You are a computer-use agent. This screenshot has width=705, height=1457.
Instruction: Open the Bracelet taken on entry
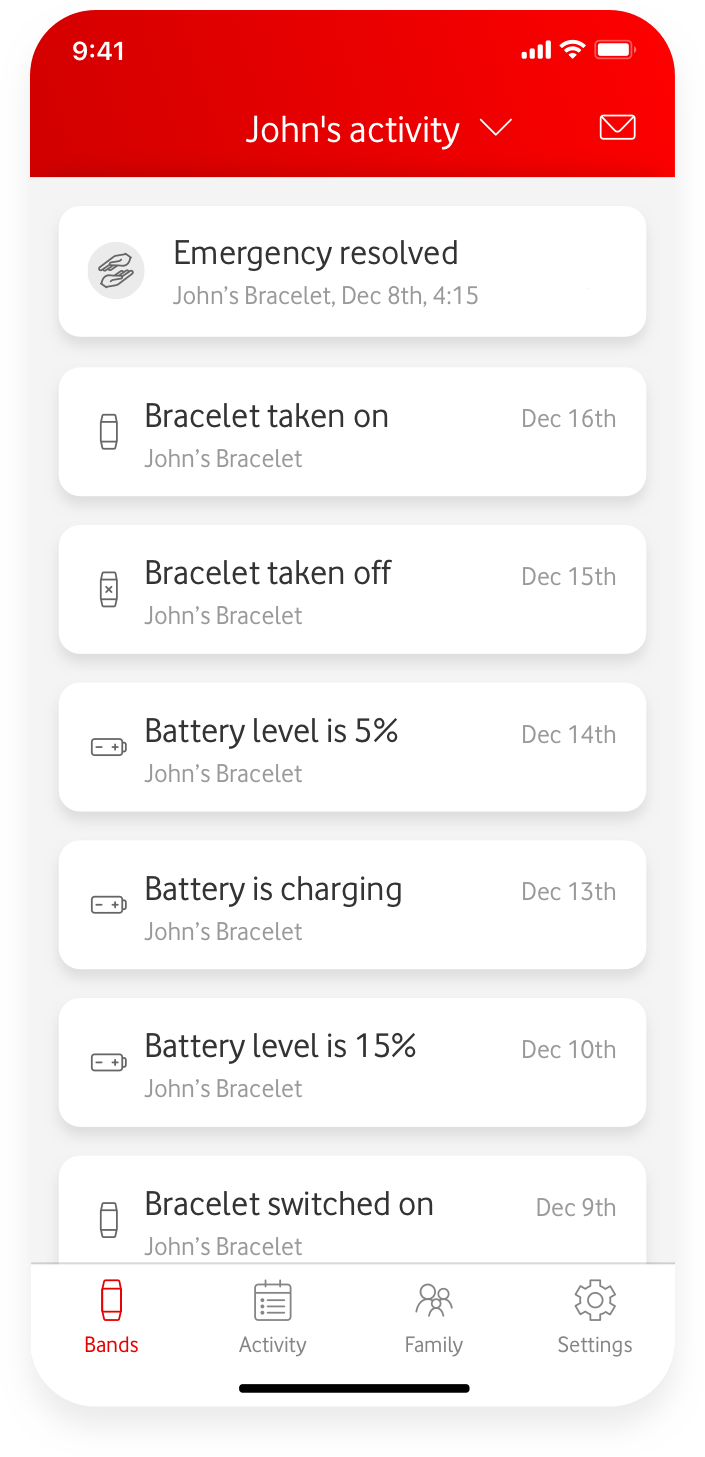(x=352, y=431)
